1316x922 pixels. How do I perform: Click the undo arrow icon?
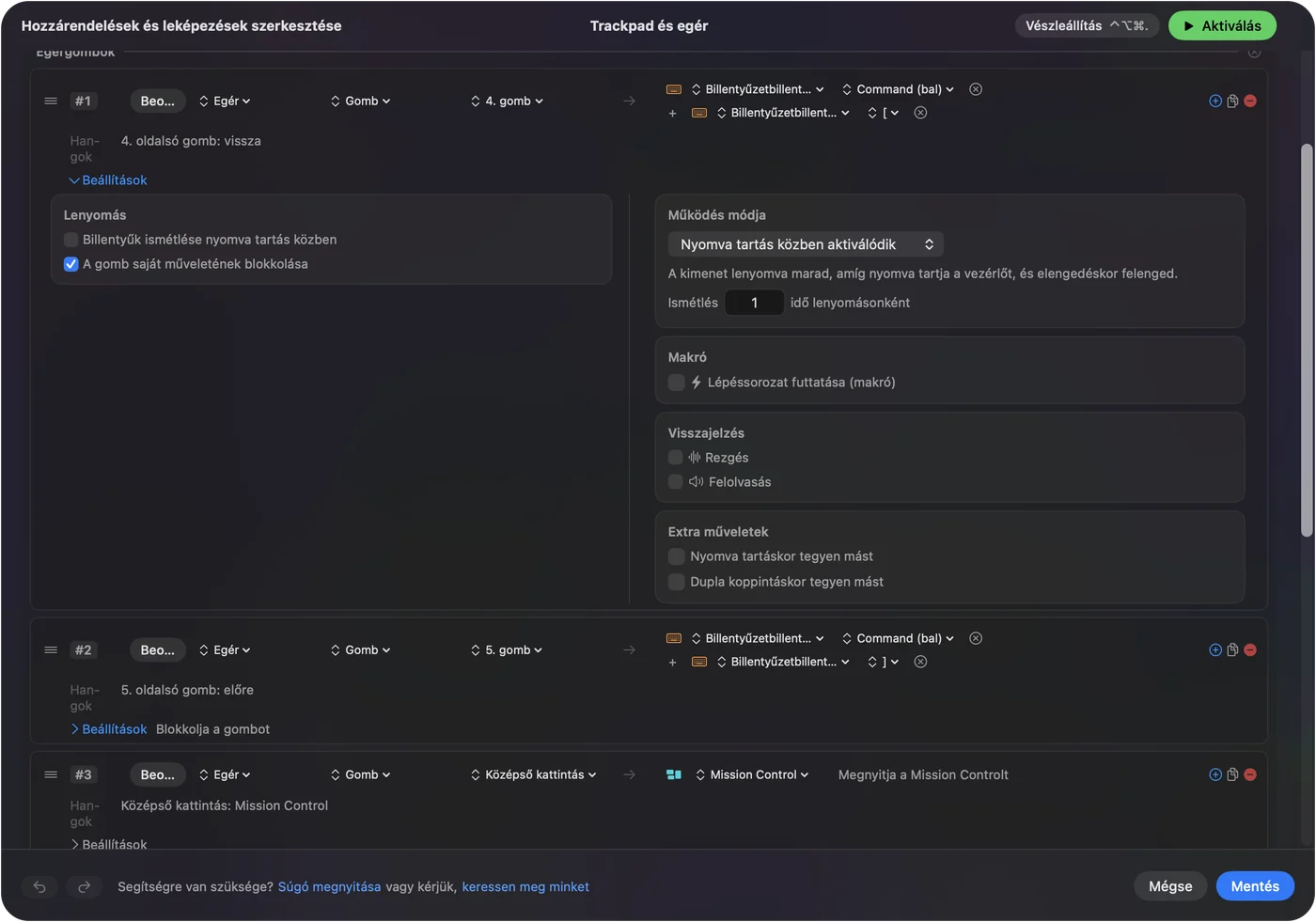tap(39, 886)
